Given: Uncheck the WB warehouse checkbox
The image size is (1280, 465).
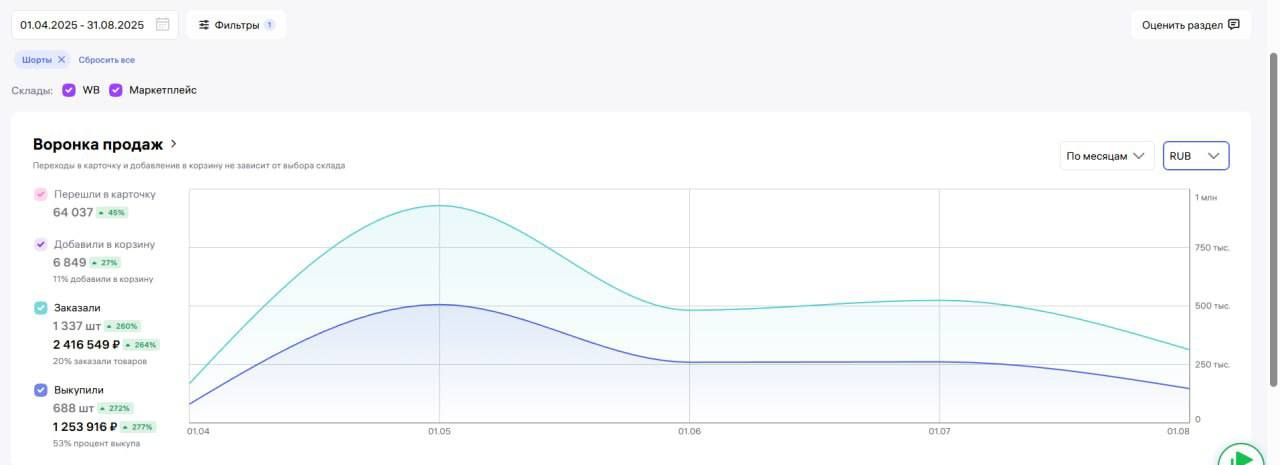Looking at the screenshot, I should (69, 90).
